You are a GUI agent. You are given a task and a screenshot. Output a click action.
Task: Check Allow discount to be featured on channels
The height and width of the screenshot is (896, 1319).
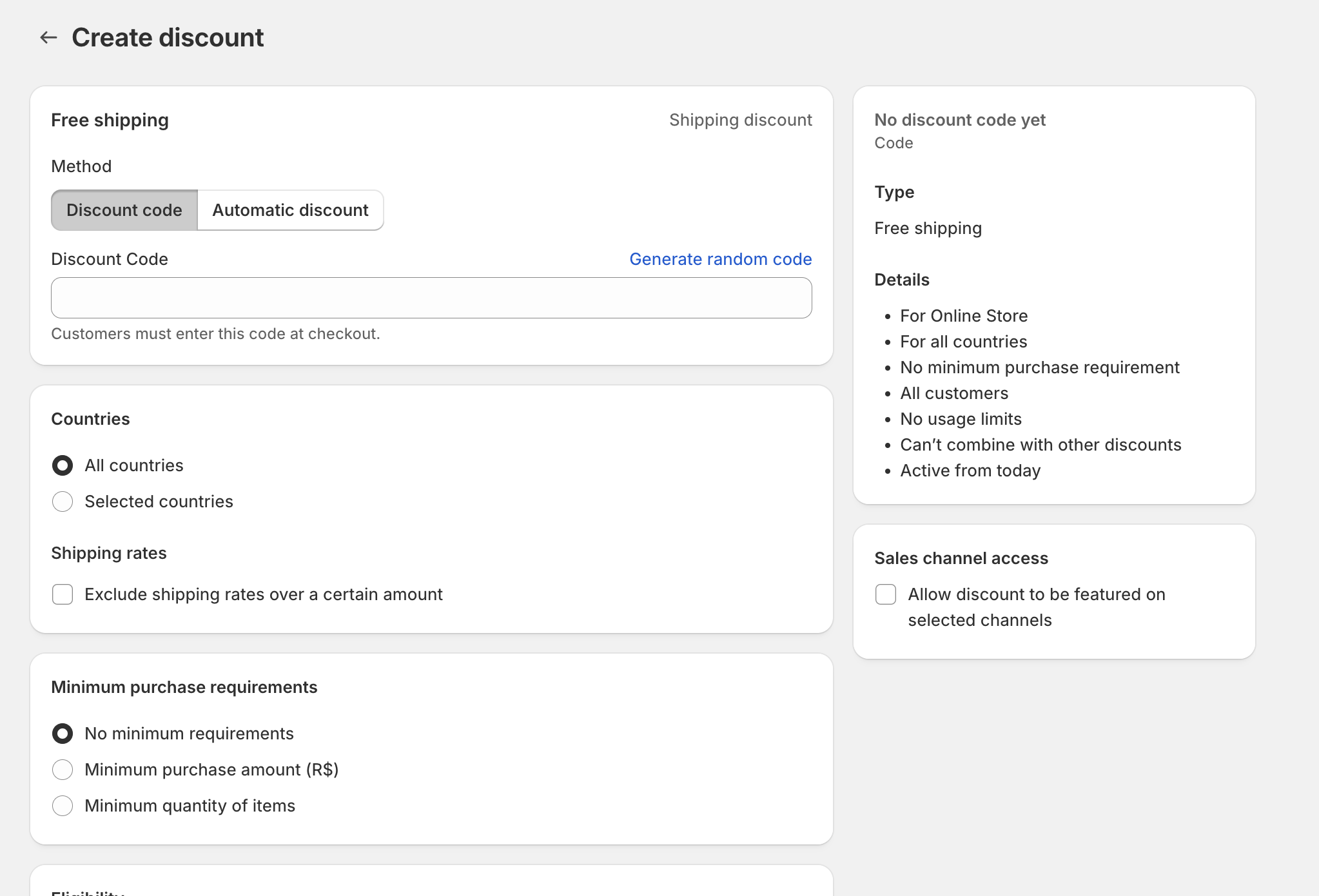[x=886, y=594]
